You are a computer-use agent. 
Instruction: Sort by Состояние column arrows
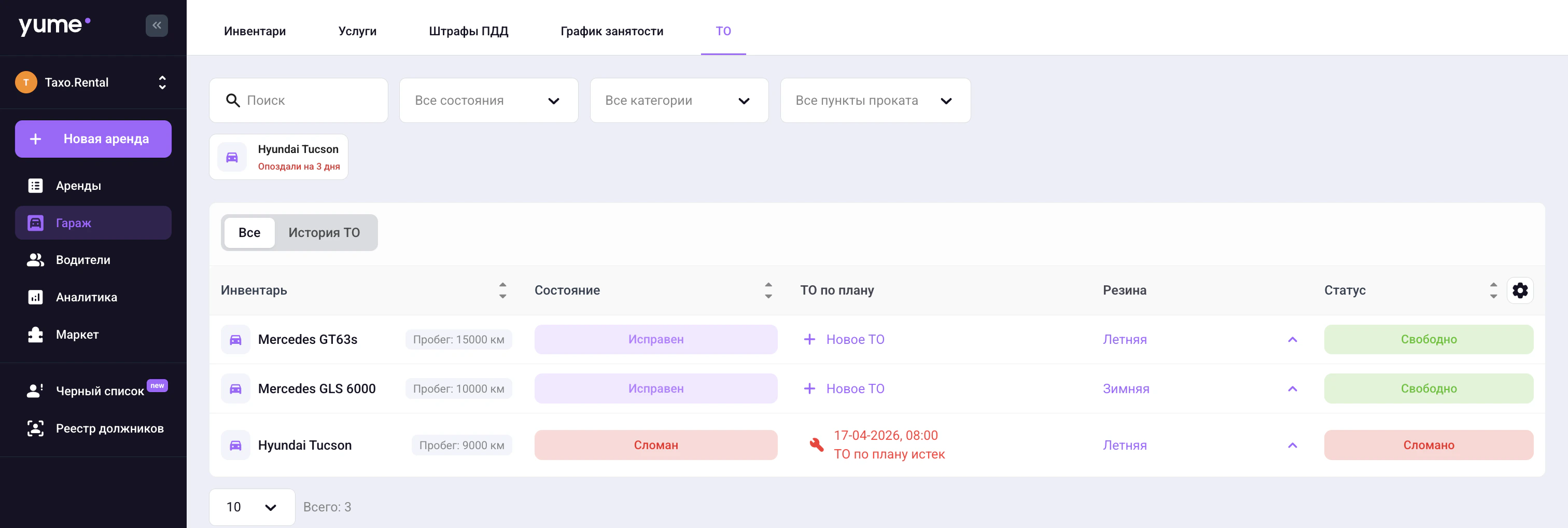pyautogui.click(x=768, y=290)
